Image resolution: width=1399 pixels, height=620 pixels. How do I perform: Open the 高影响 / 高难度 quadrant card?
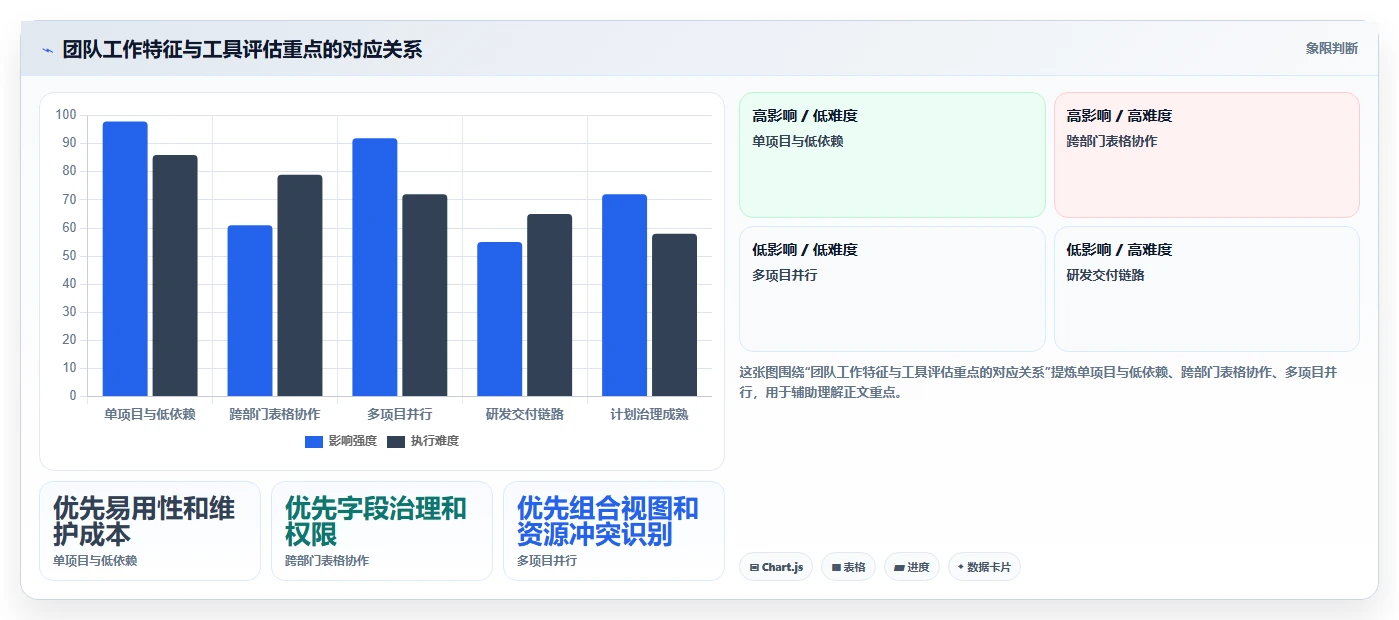coord(1207,155)
